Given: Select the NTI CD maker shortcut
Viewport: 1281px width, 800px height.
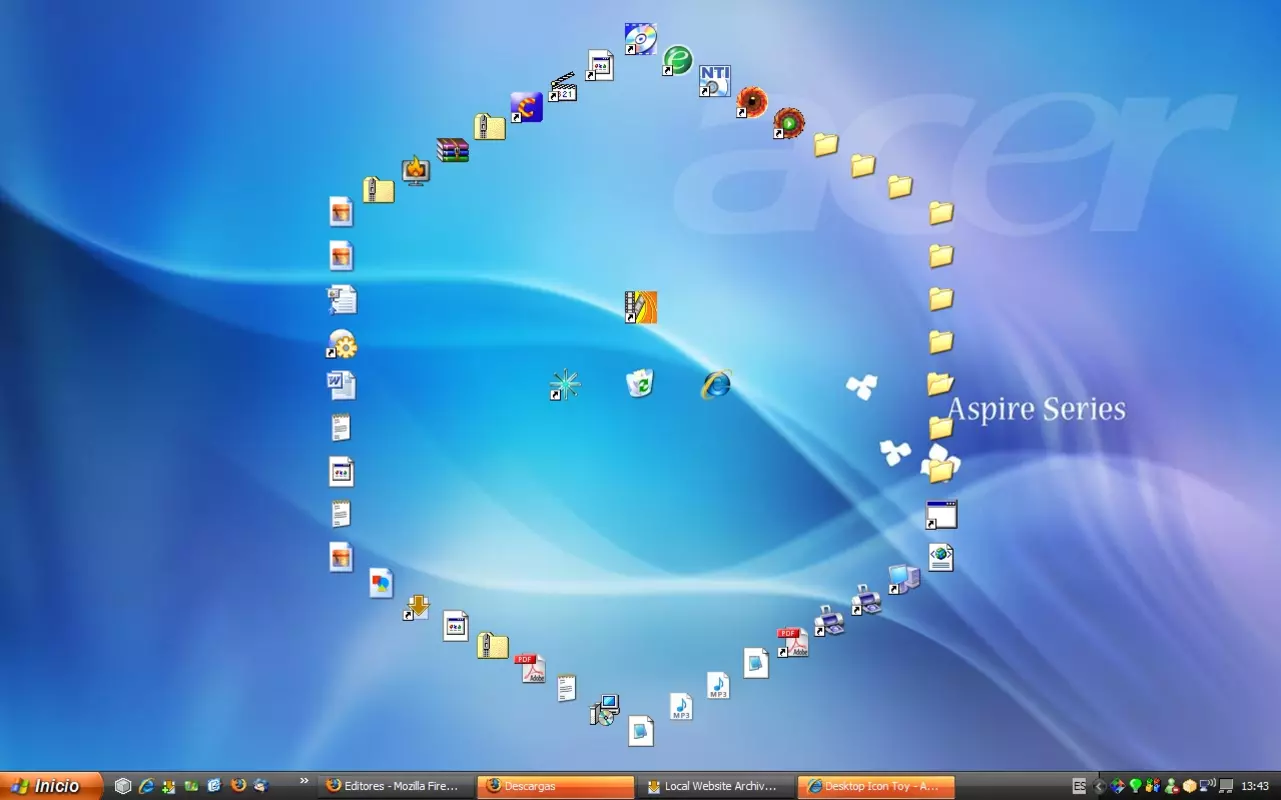Looking at the screenshot, I should (x=714, y=81).
